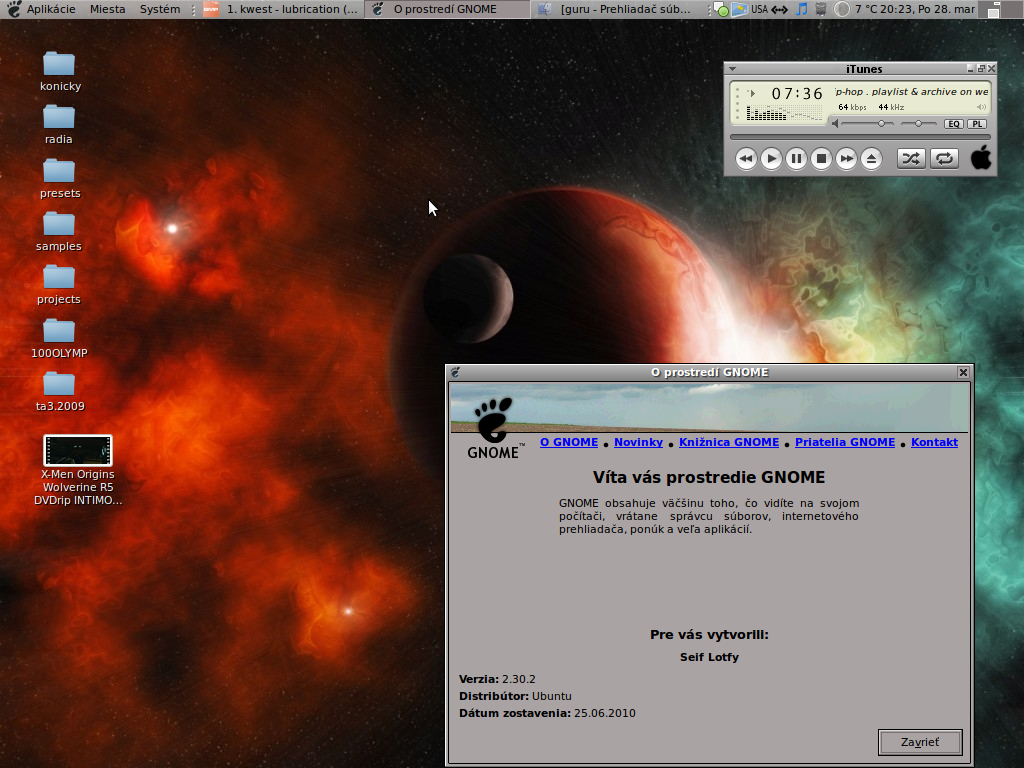Click the Distribútor Ubuntu text
This screenshot has width=1024, height=768.
click(515, 696)
